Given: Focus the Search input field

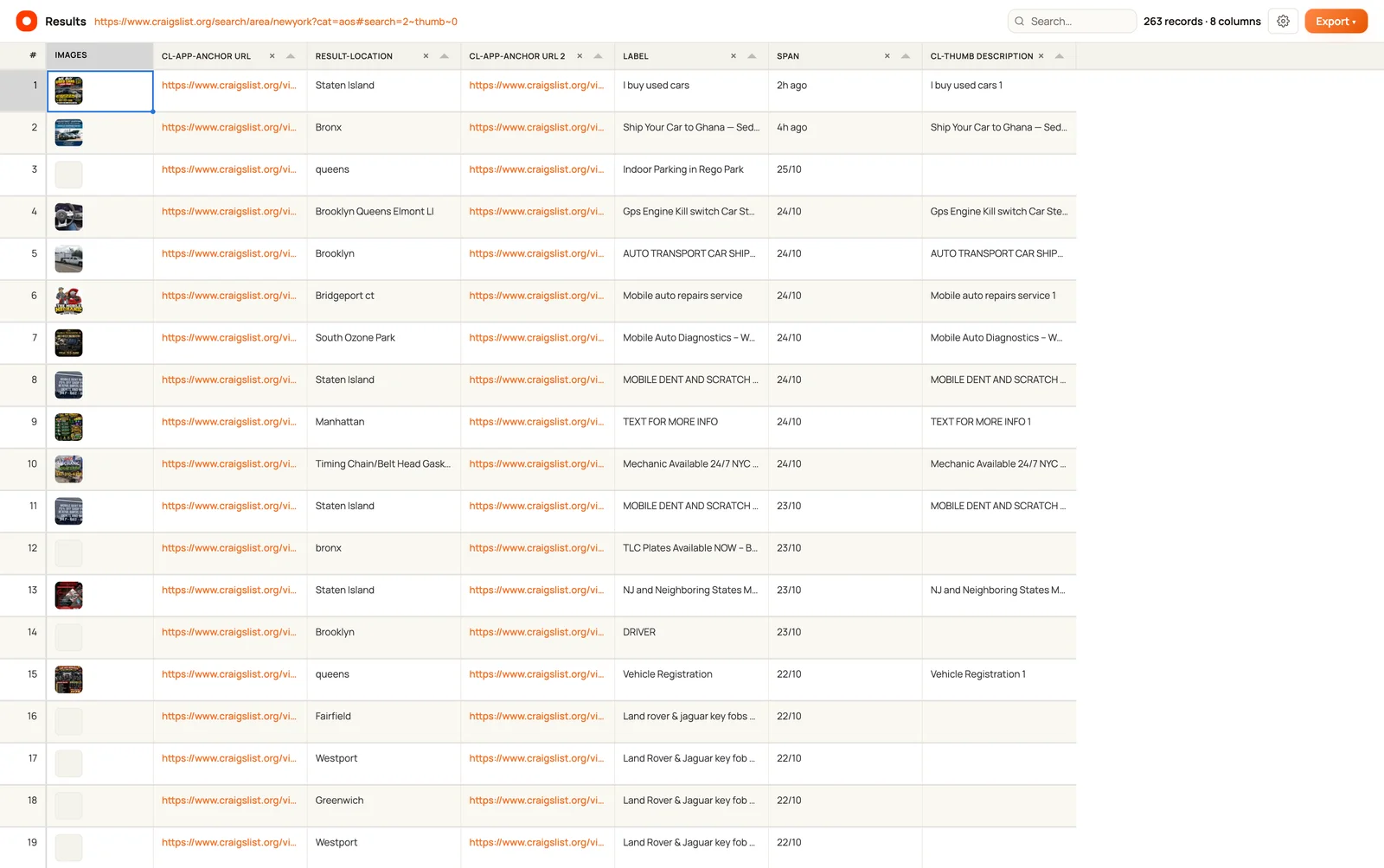Looking at the screenshot, I should pyautogui.click(x=1072, y=21).
